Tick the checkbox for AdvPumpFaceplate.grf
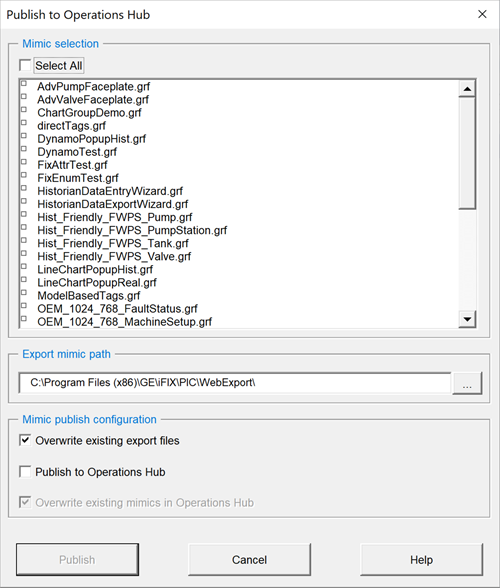 tap(24, 83)
